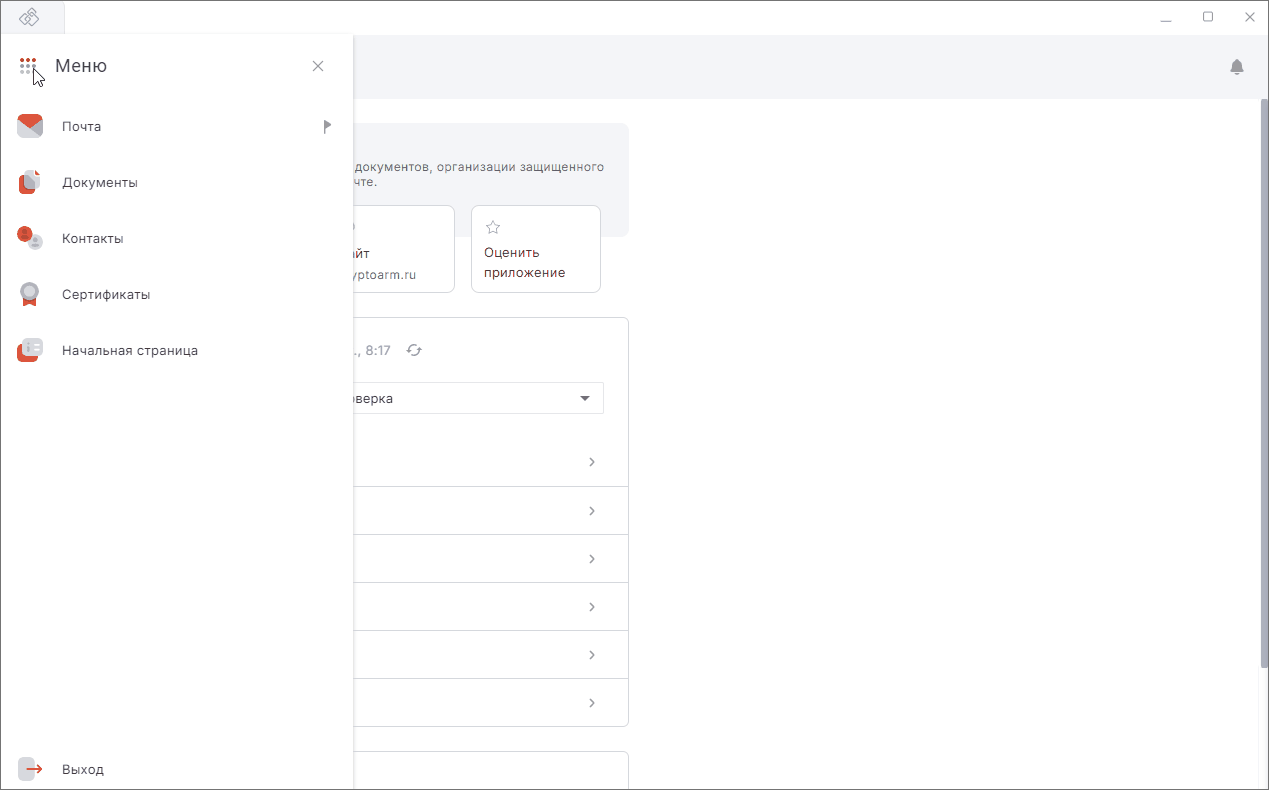Open the dropdown arrow of the оверка combo box
The height and width of the screenshot is (790, 1269).
pyautogui.click(x=585, y=398)
